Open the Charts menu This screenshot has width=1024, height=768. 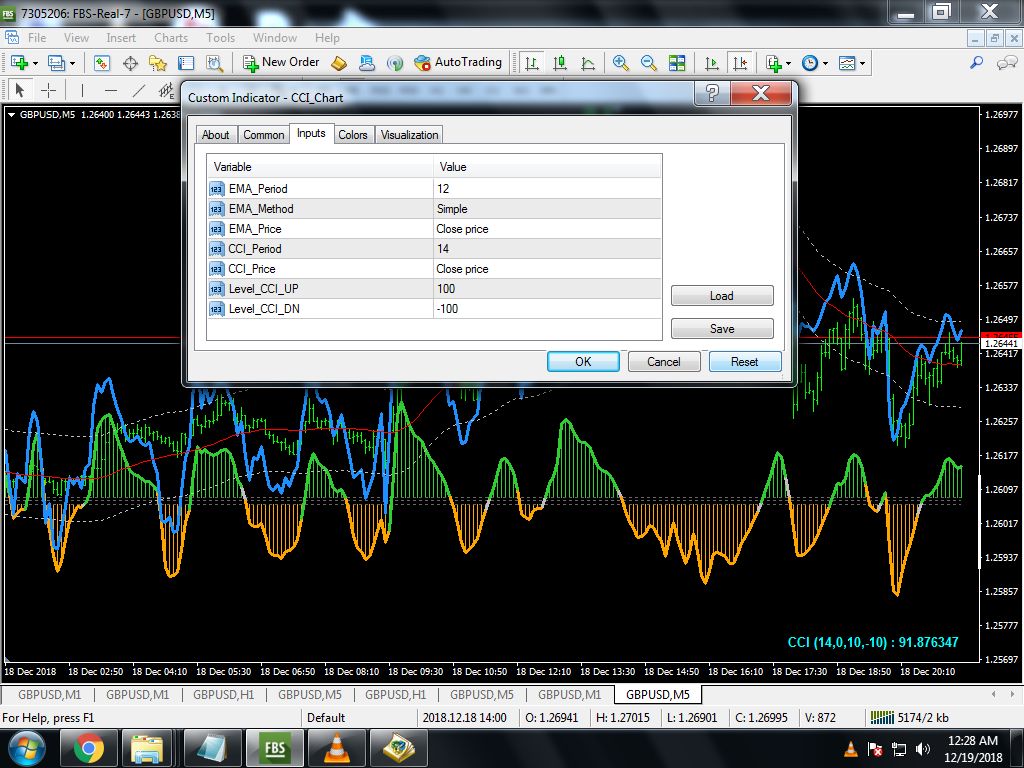[x=171, y=38]
